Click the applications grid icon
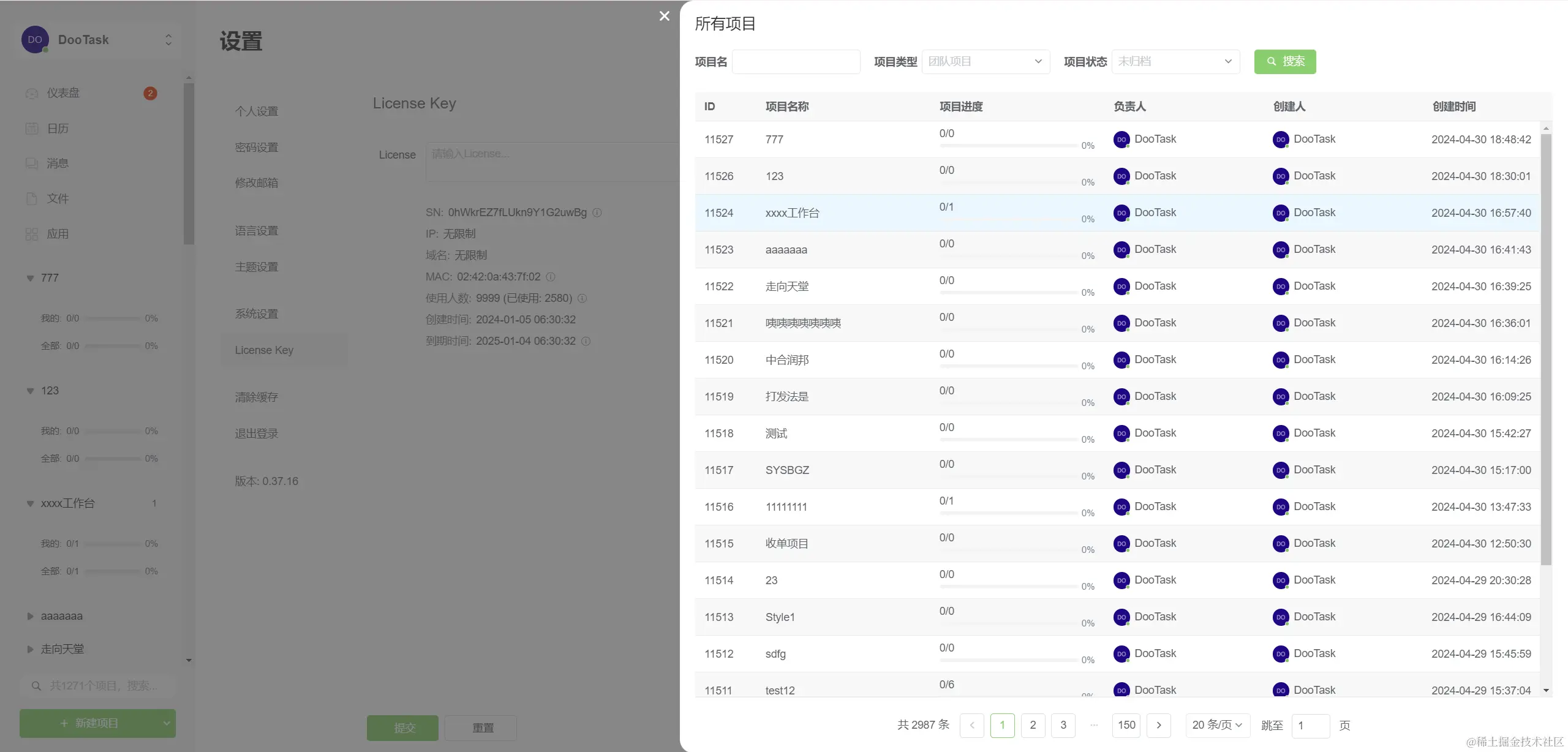Image resolution: width=1568 pixels, height=752 pixels. (x=32, y=234)
